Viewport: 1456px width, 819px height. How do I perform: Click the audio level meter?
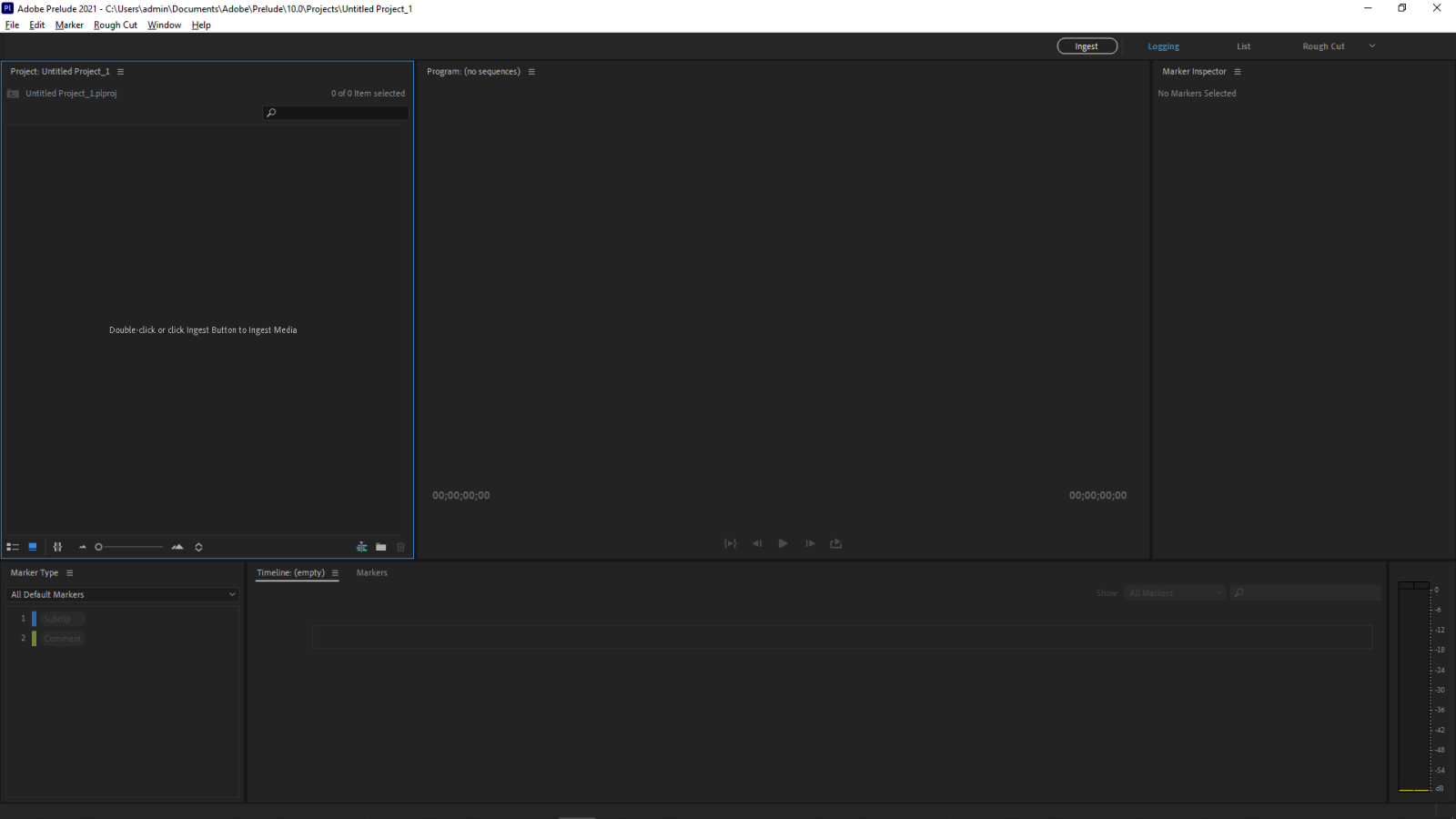(x=1413, y=686)
